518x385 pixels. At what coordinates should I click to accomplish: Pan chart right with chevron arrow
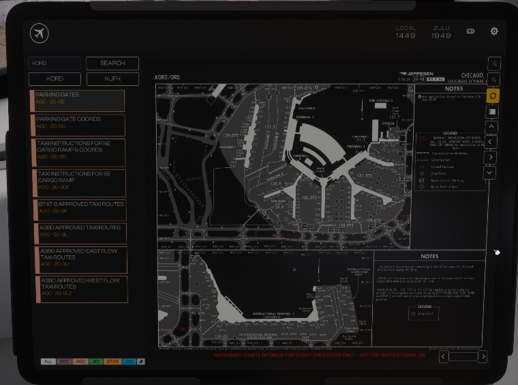pos(490,157)
